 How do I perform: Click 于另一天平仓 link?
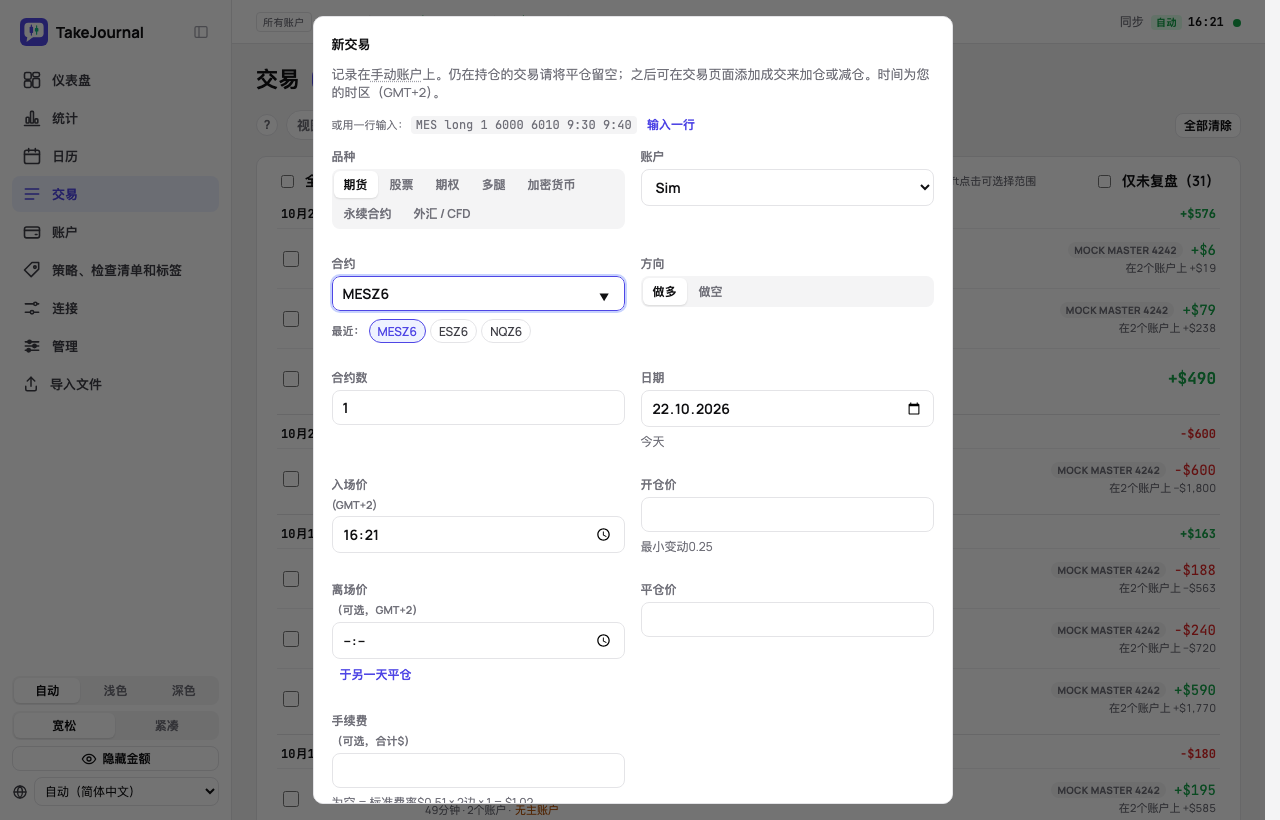coord(375,675)
